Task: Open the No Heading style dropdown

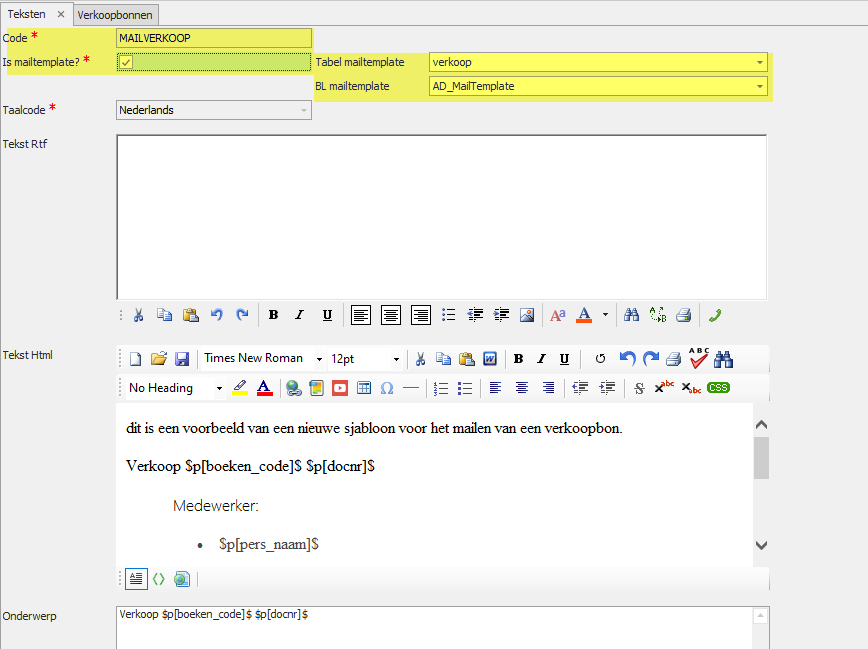Action: click(219, 388)
